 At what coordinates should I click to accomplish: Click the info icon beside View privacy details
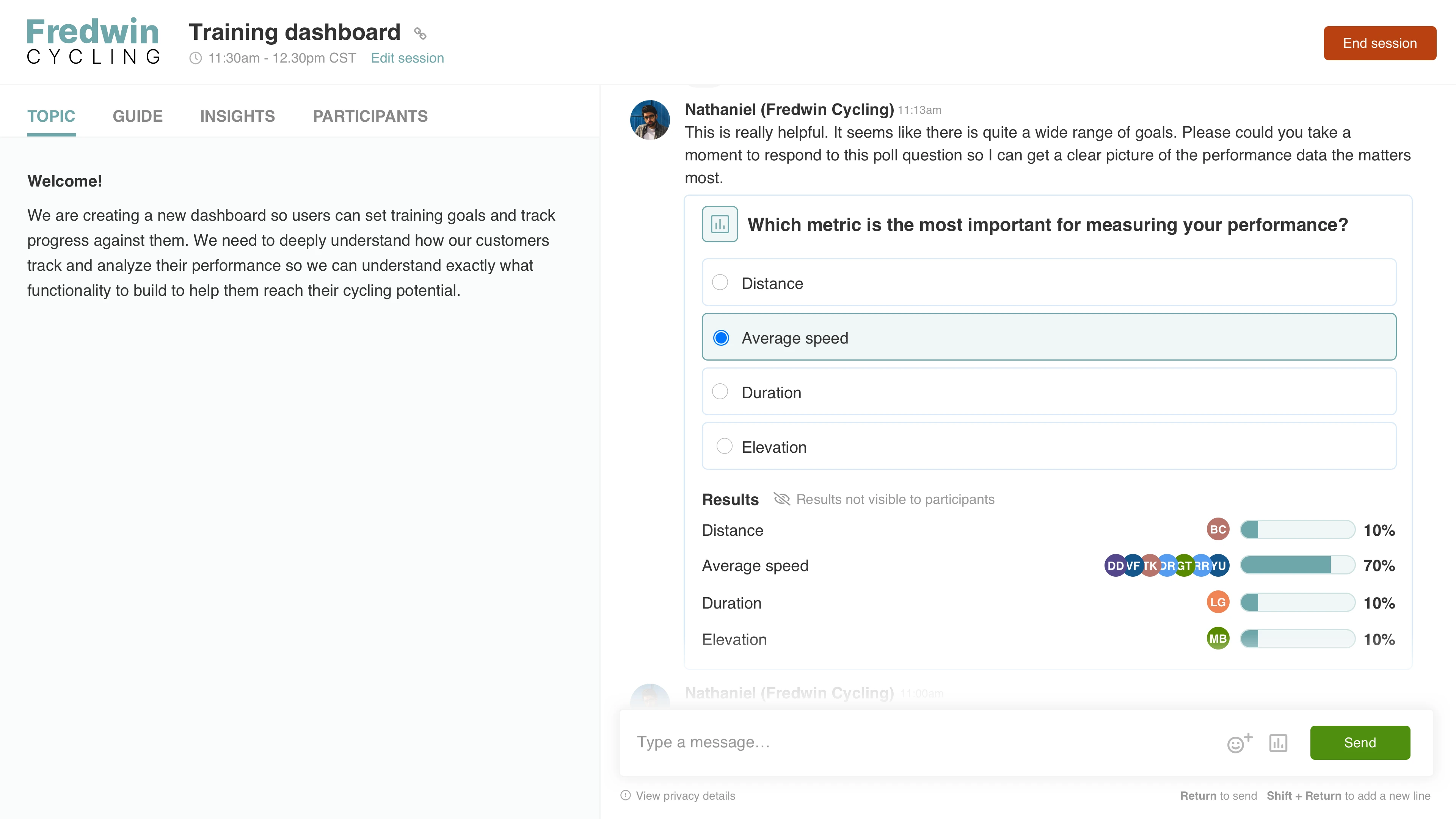(625, 795)
